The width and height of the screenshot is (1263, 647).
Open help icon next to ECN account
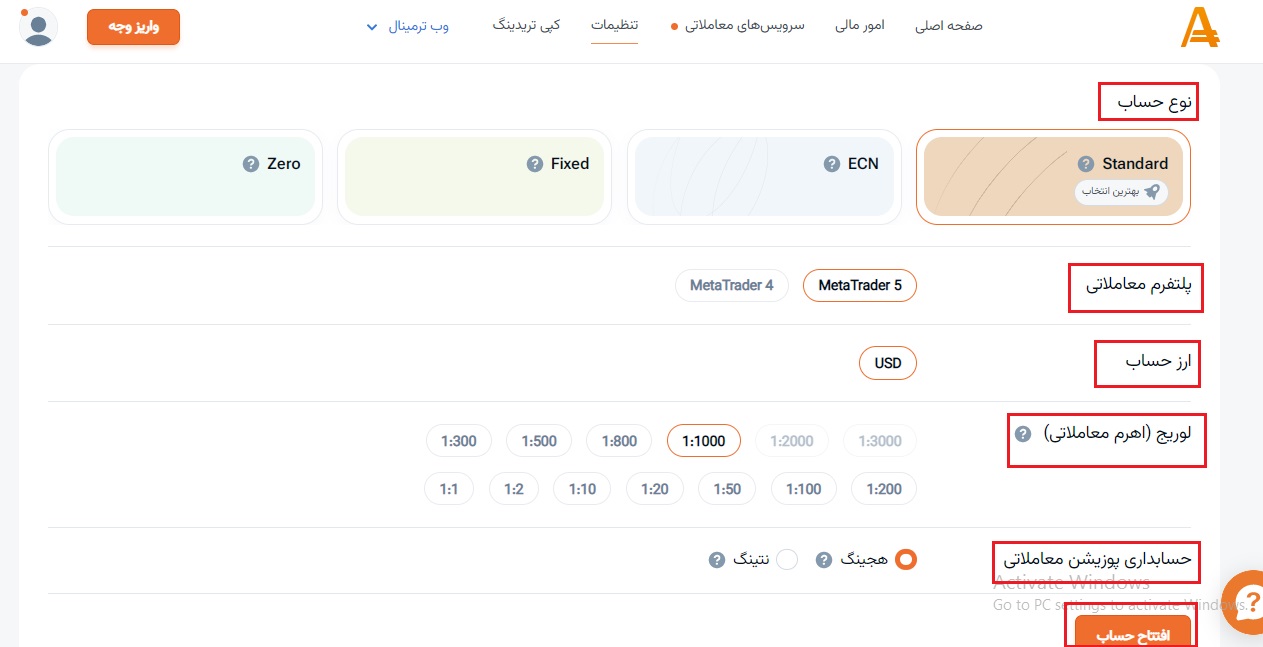(x=831, y=164)
